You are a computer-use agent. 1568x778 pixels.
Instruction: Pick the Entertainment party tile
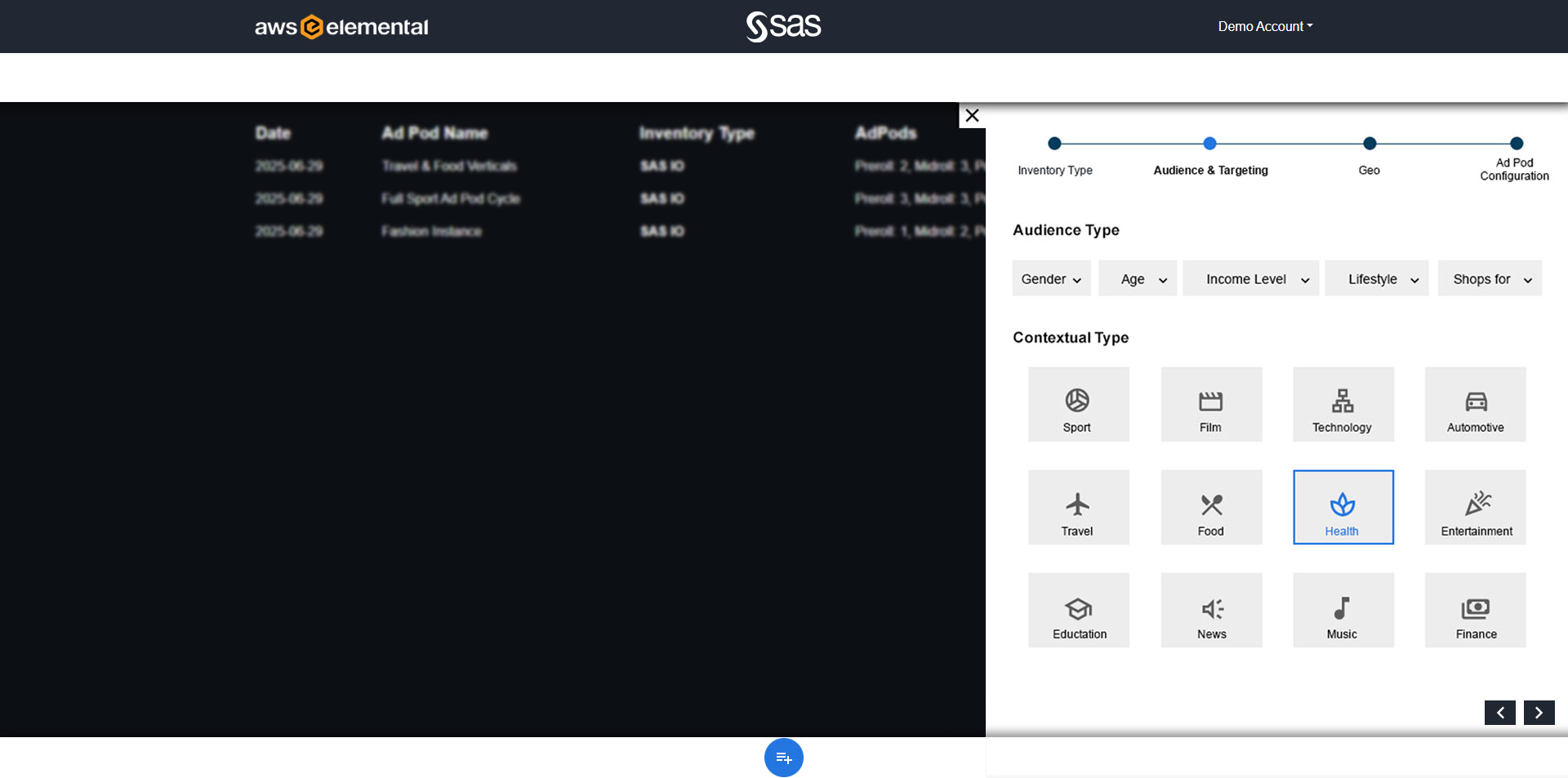(x=1475, y=508)
